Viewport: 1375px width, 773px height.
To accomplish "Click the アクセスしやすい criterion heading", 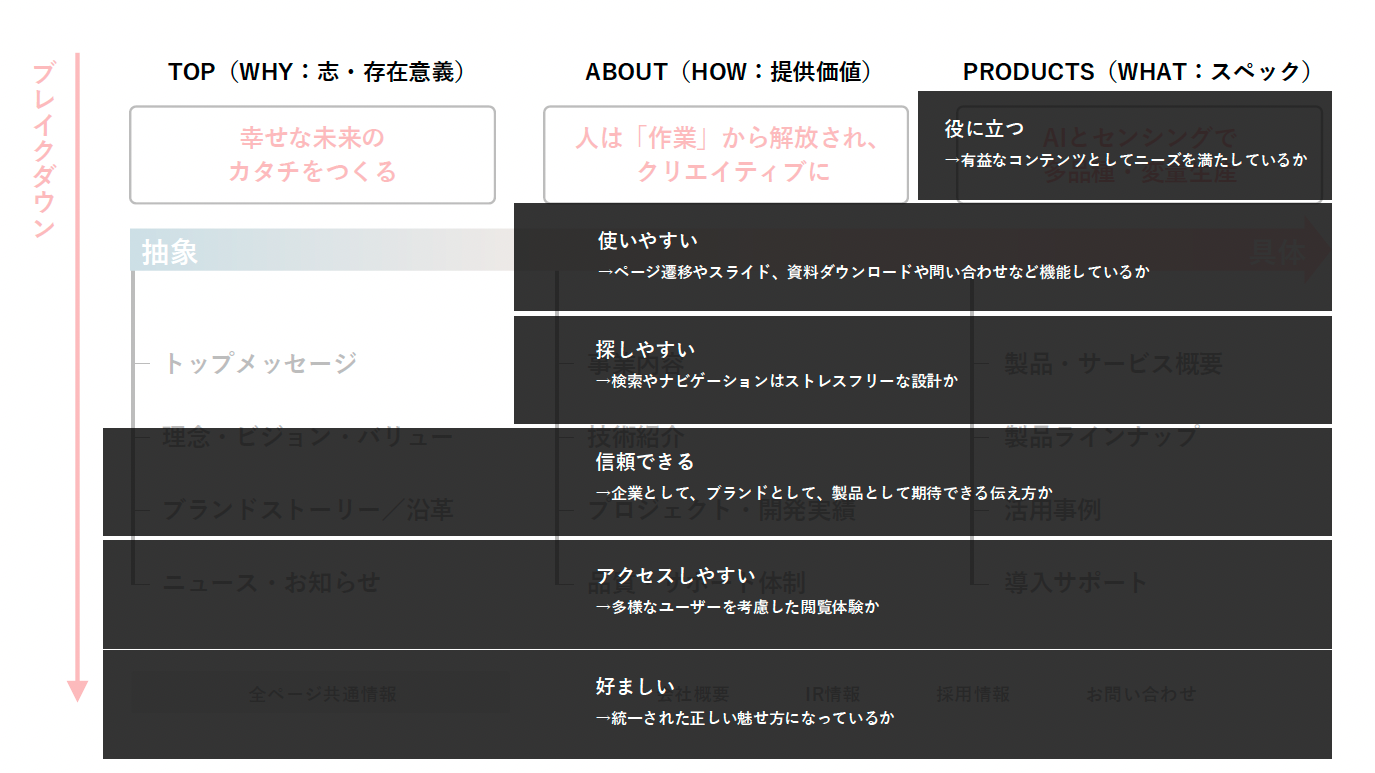I will (675, 575).
